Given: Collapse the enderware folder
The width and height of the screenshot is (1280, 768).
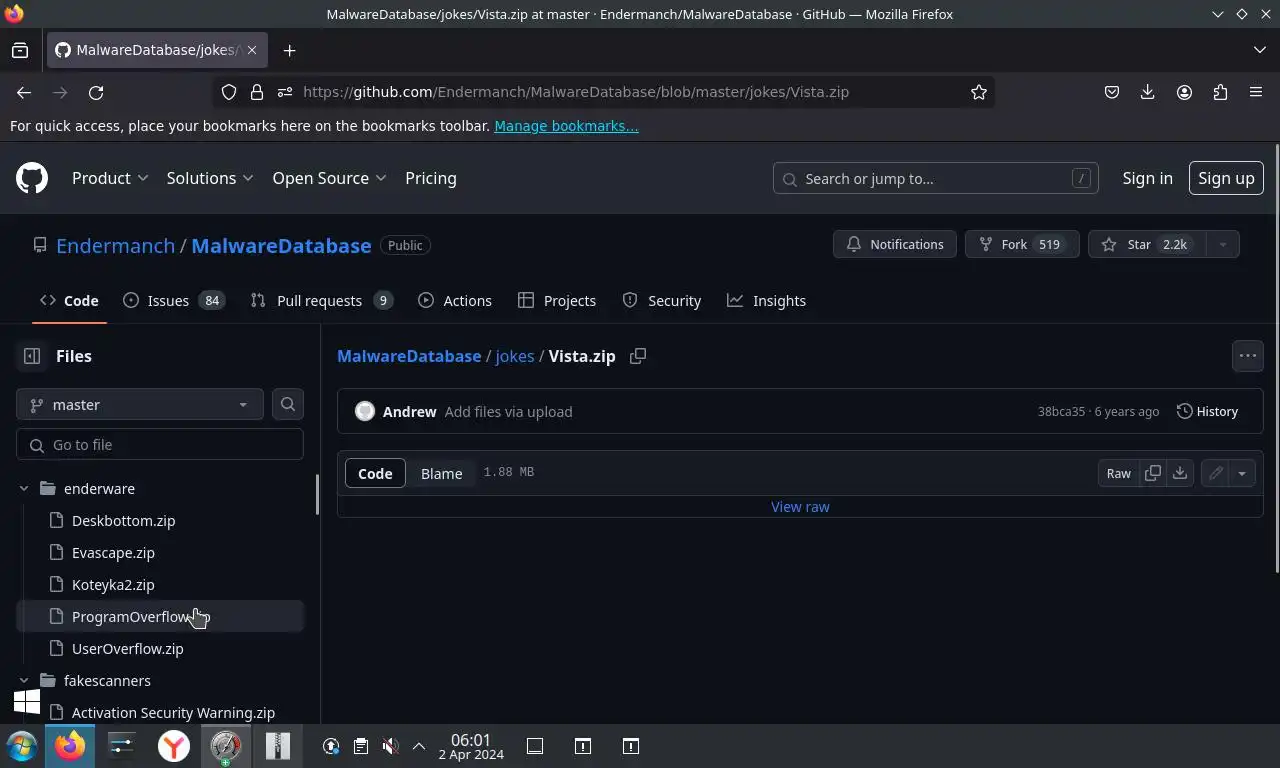Looking at the screenshot, I should (x=24, y=488).
